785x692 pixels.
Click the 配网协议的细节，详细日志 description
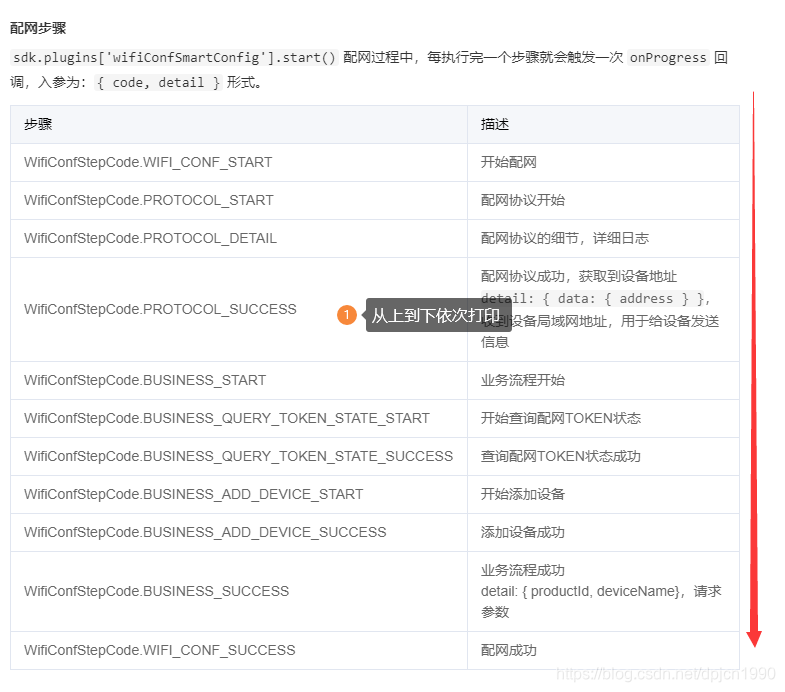click(565, 238)
